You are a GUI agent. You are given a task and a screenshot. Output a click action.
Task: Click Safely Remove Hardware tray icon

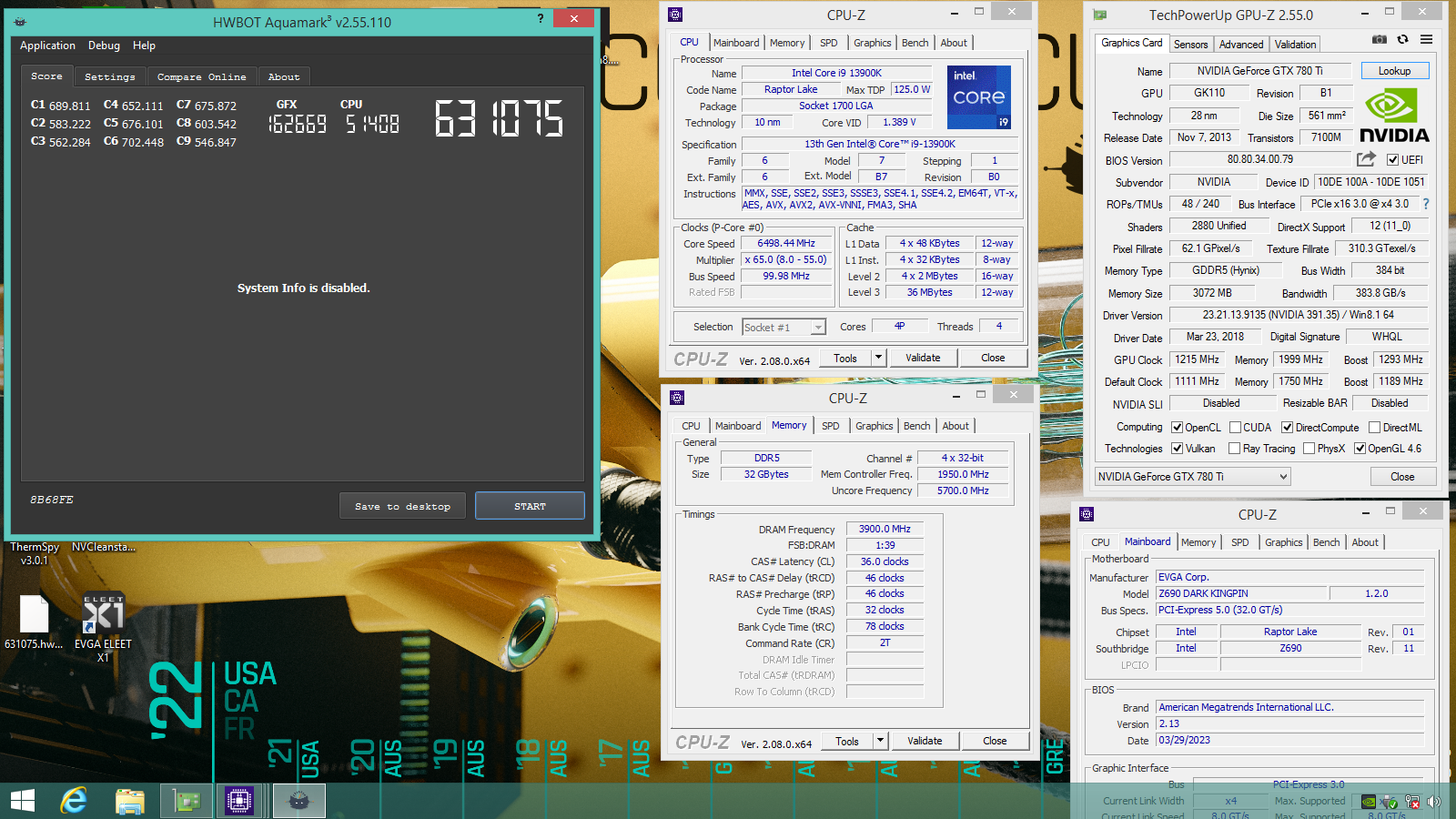1390,802
